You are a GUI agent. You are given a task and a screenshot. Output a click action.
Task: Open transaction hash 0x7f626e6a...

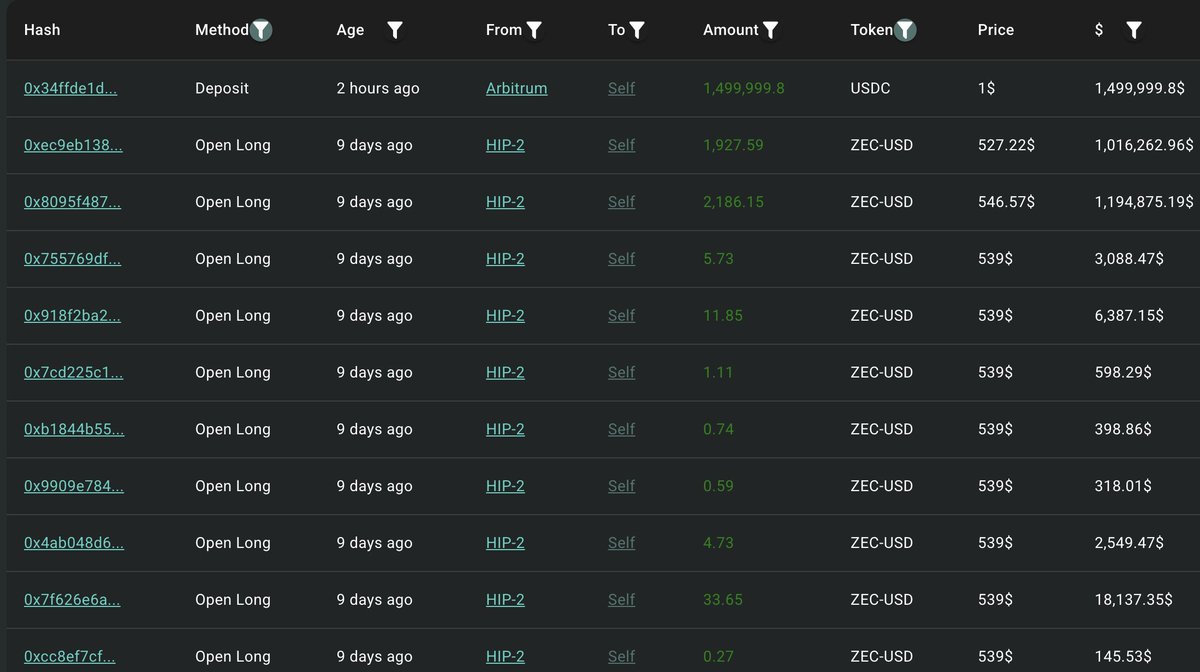72,601
